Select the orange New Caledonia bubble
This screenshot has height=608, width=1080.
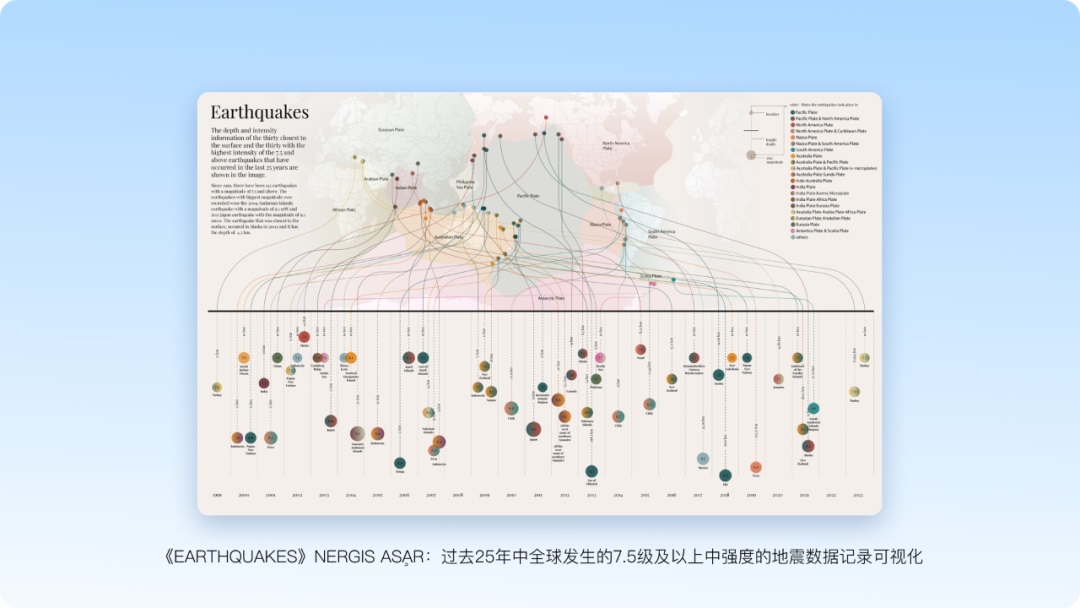point(731,357)
